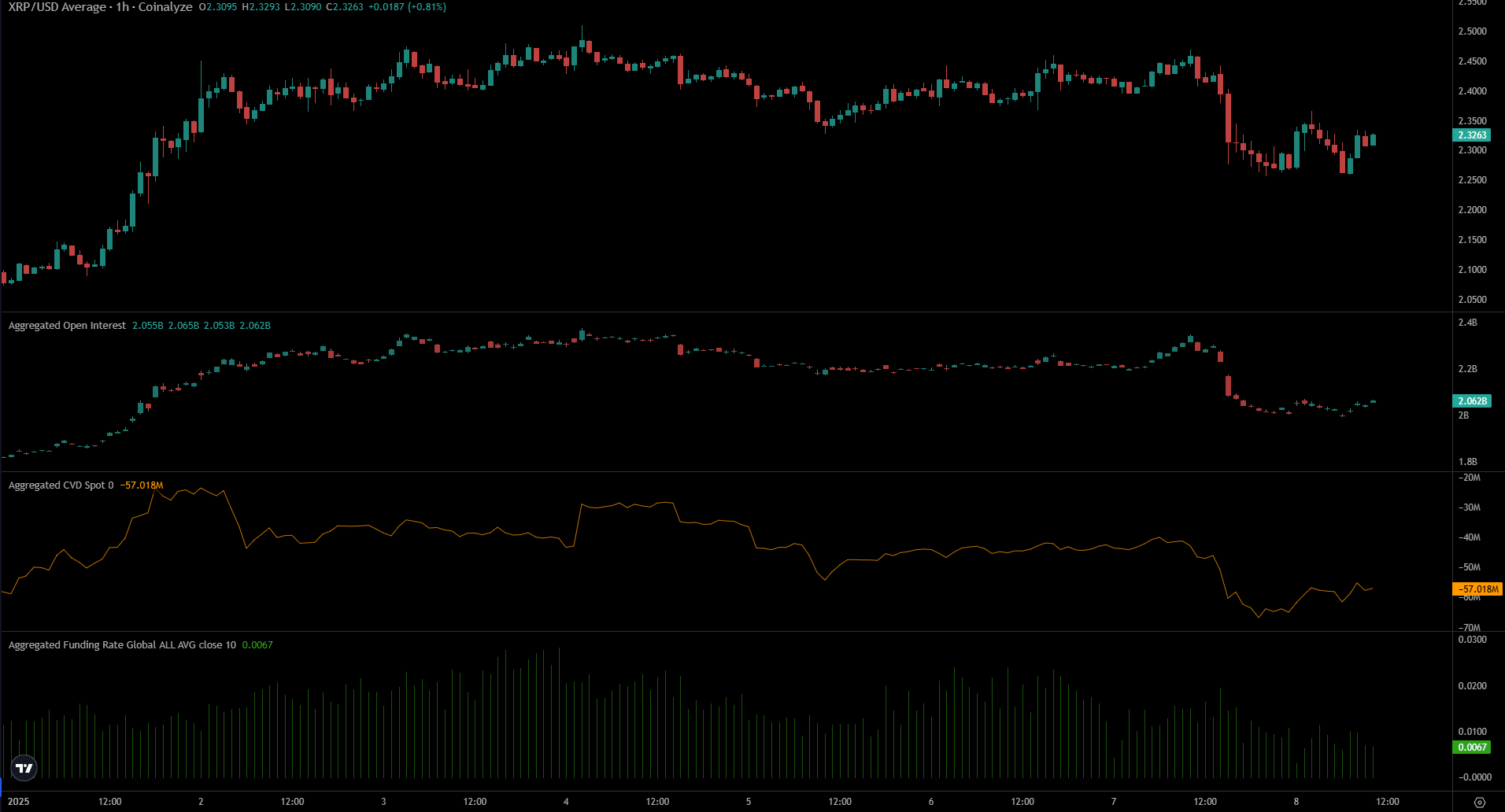Click the 2025 label on time axis
This screenshot has height=812, width=1505.
[x=19, y=802]
